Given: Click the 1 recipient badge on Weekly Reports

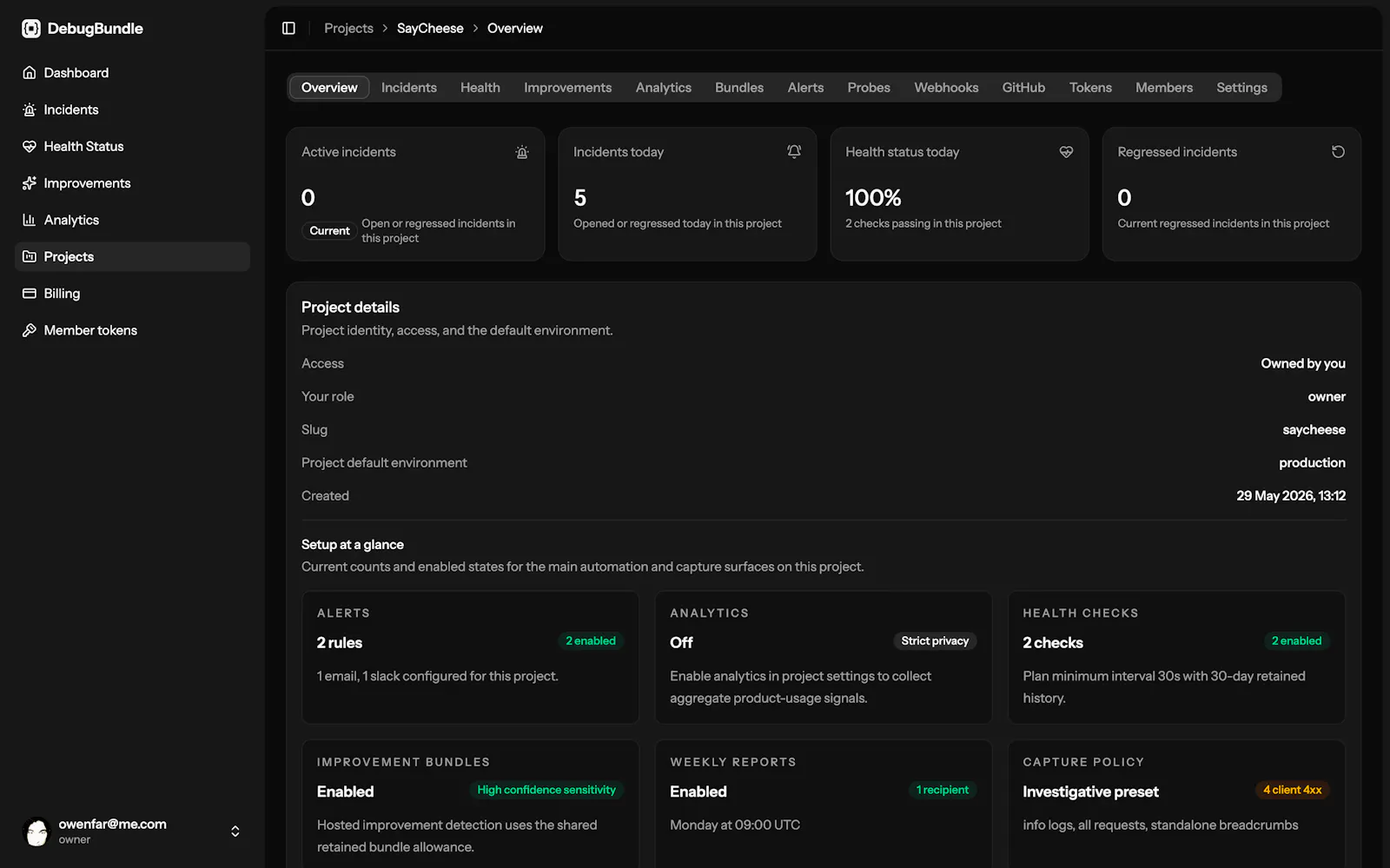Looking at the screenshot, I should pos(942,790).
